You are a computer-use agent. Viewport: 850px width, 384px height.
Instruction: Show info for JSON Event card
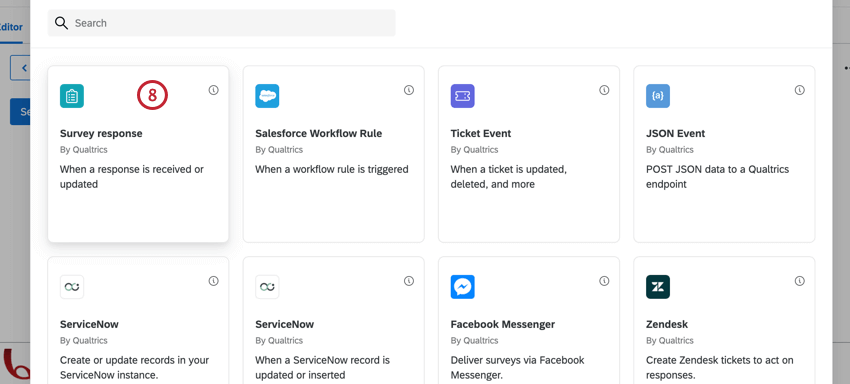[x=800, y=90]
